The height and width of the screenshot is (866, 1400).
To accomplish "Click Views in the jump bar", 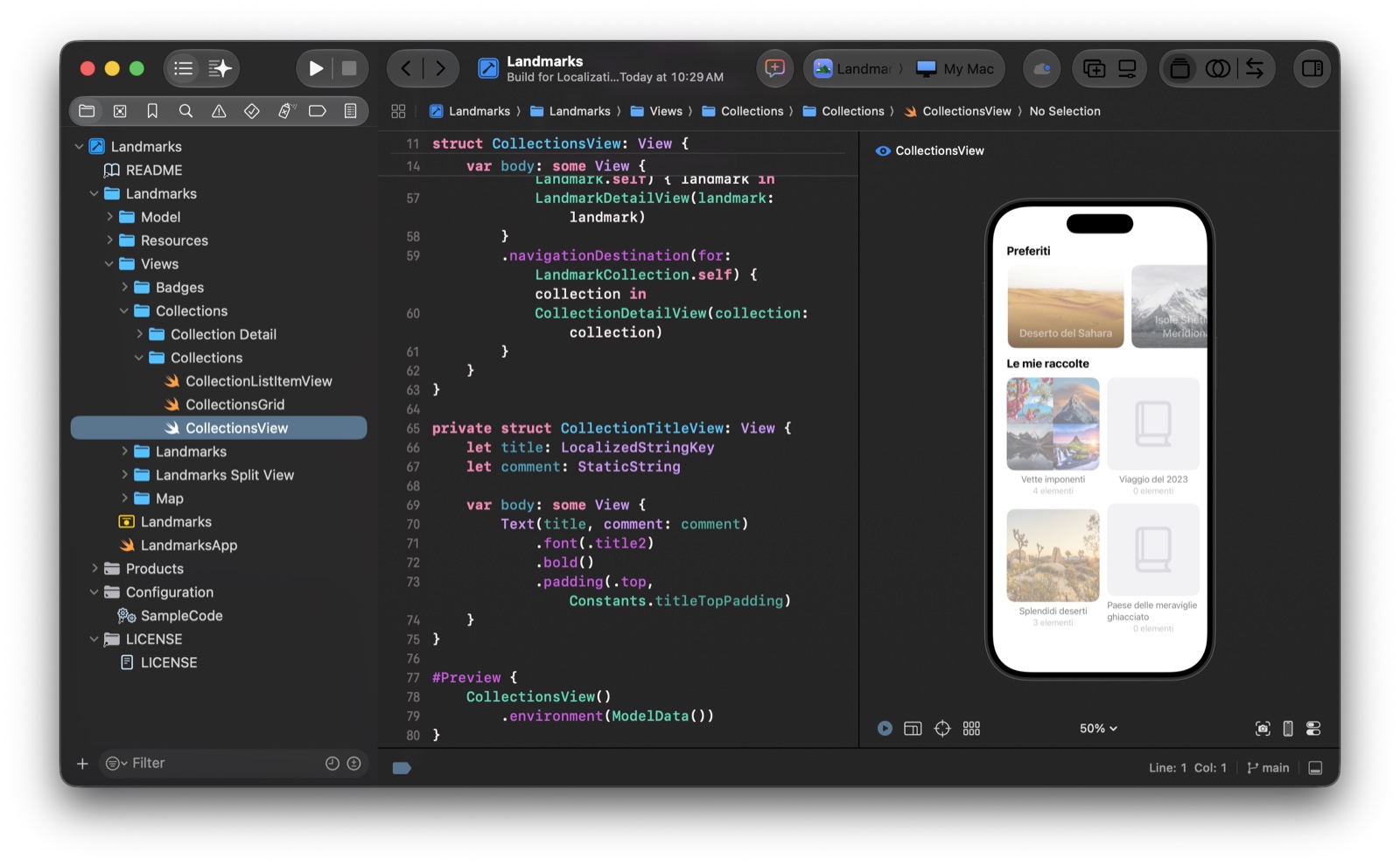I will click(656, 111).
